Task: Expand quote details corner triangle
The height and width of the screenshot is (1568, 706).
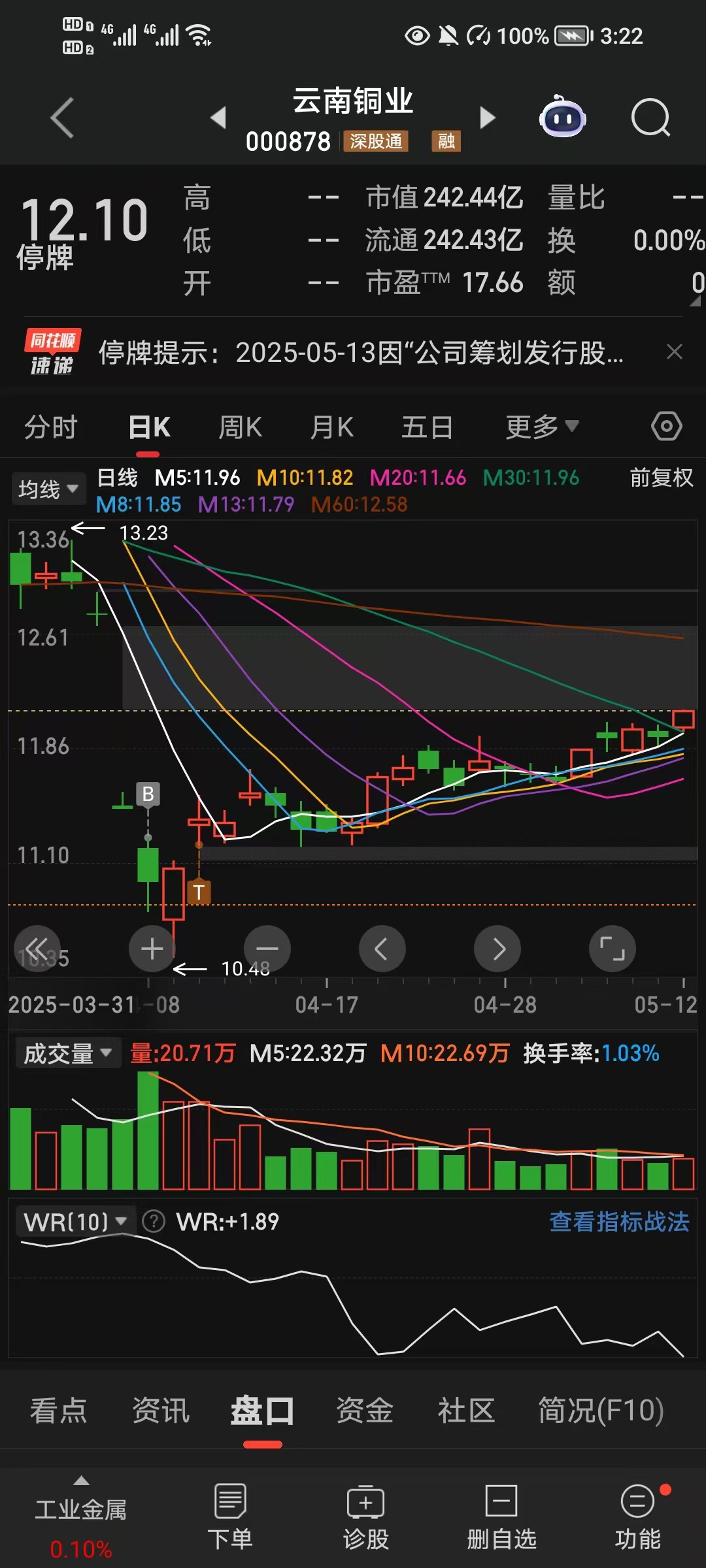Action: pyautogui.click(x=694, y=301)
